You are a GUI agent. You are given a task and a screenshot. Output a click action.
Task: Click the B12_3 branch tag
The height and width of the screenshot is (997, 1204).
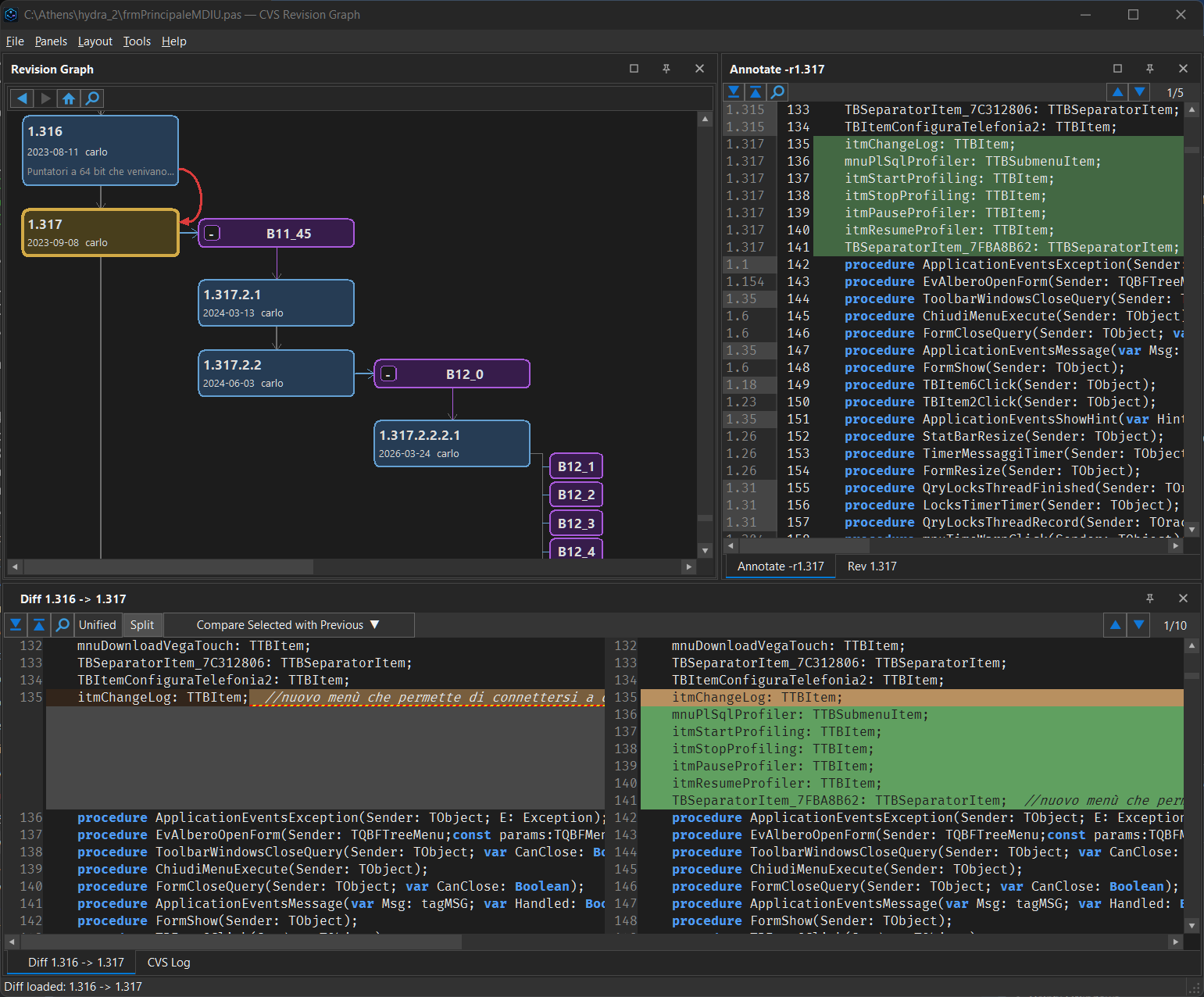click(576, 524)
